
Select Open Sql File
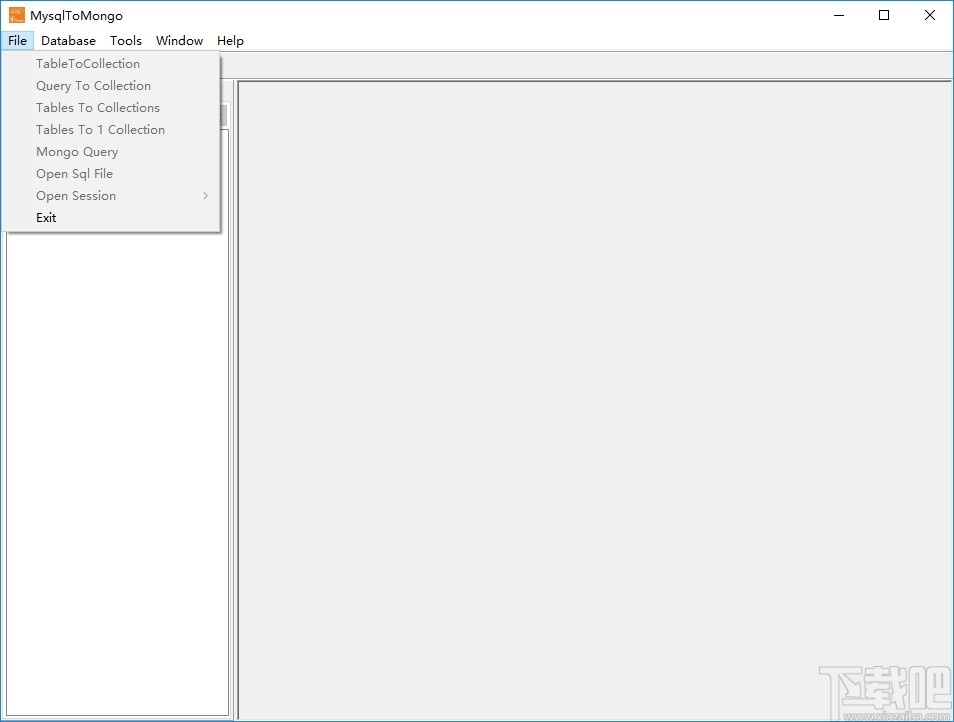[74, 173]
